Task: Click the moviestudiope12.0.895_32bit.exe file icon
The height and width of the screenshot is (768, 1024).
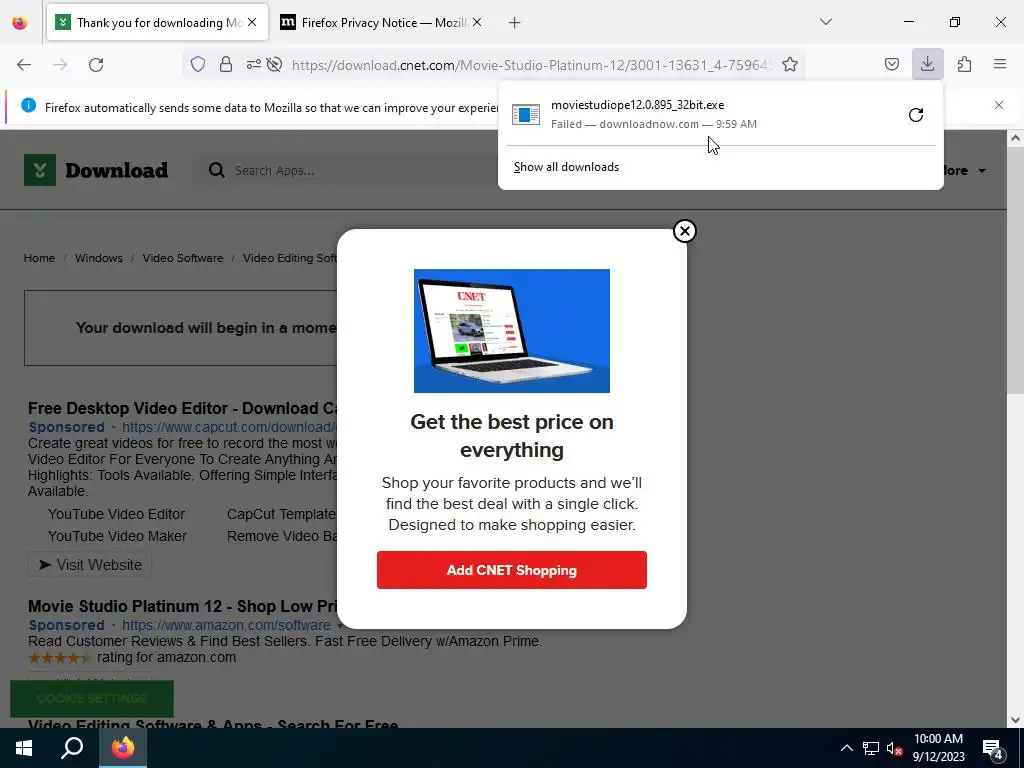Action: click(526, 114)
